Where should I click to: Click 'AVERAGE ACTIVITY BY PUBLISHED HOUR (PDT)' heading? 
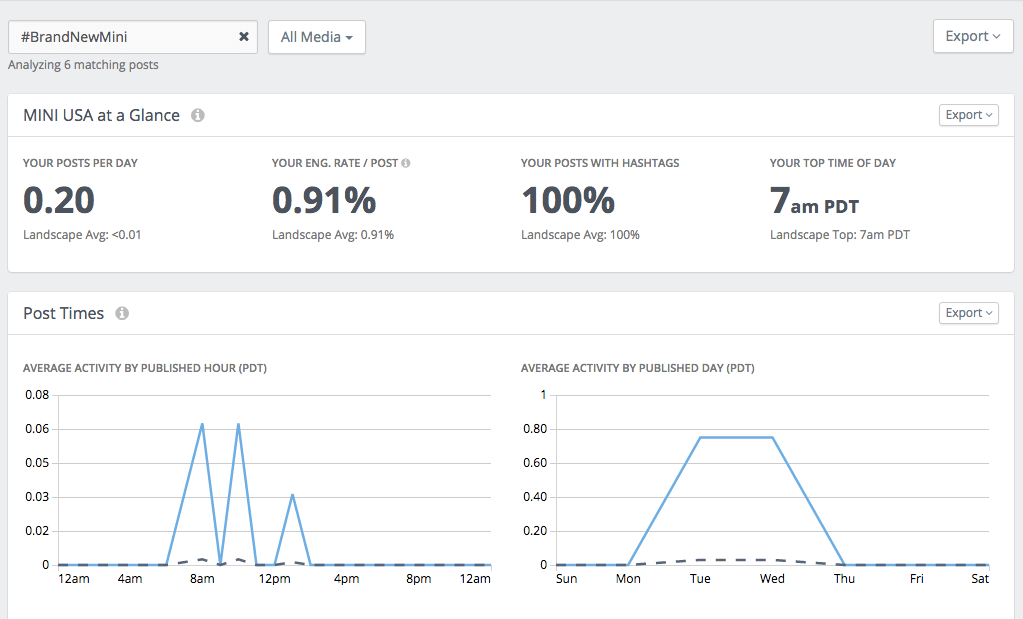(x=145, y=368)
